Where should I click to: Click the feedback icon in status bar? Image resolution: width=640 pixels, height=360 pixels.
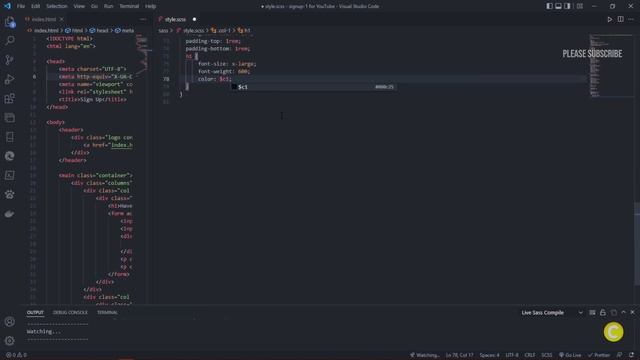pos(620,355)
